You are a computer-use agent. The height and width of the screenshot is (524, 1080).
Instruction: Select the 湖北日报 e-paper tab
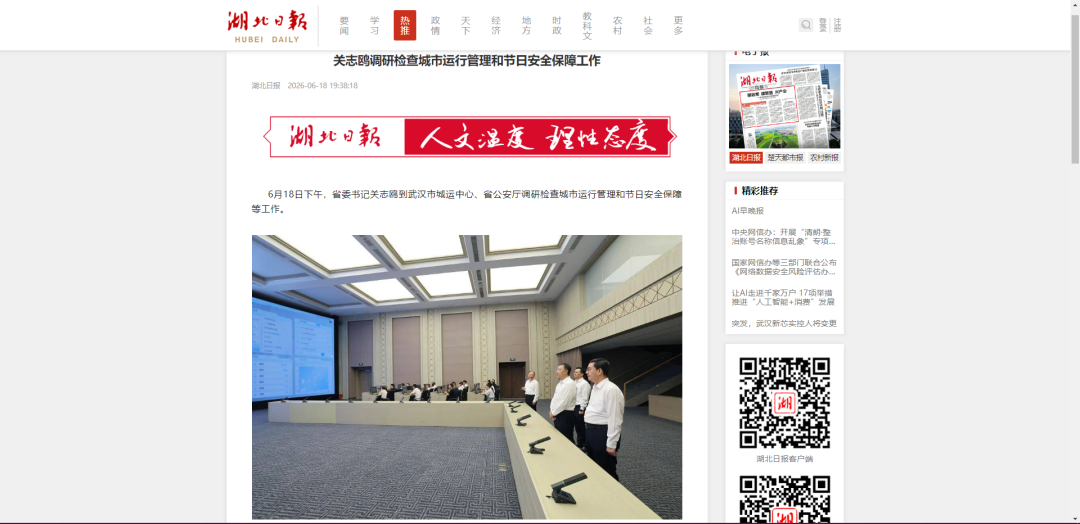pos(746,158)
